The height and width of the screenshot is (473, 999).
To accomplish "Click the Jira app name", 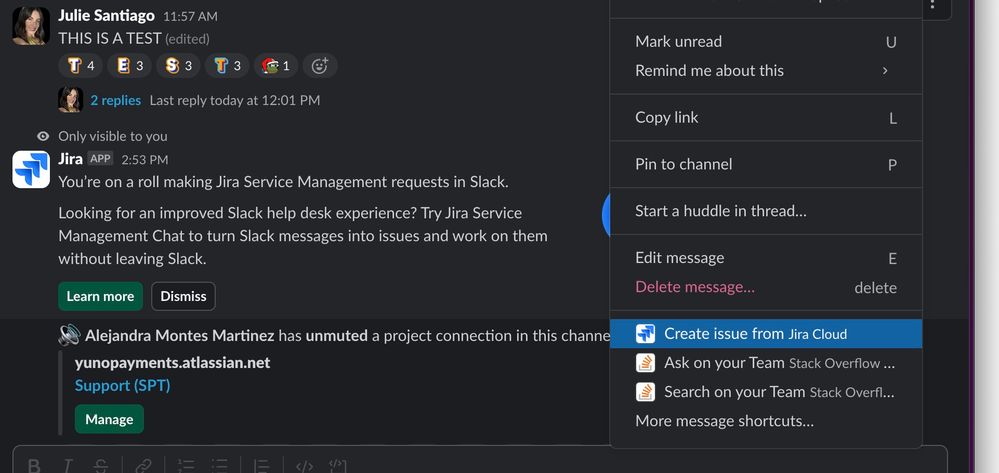I will [x=70, y=158].
